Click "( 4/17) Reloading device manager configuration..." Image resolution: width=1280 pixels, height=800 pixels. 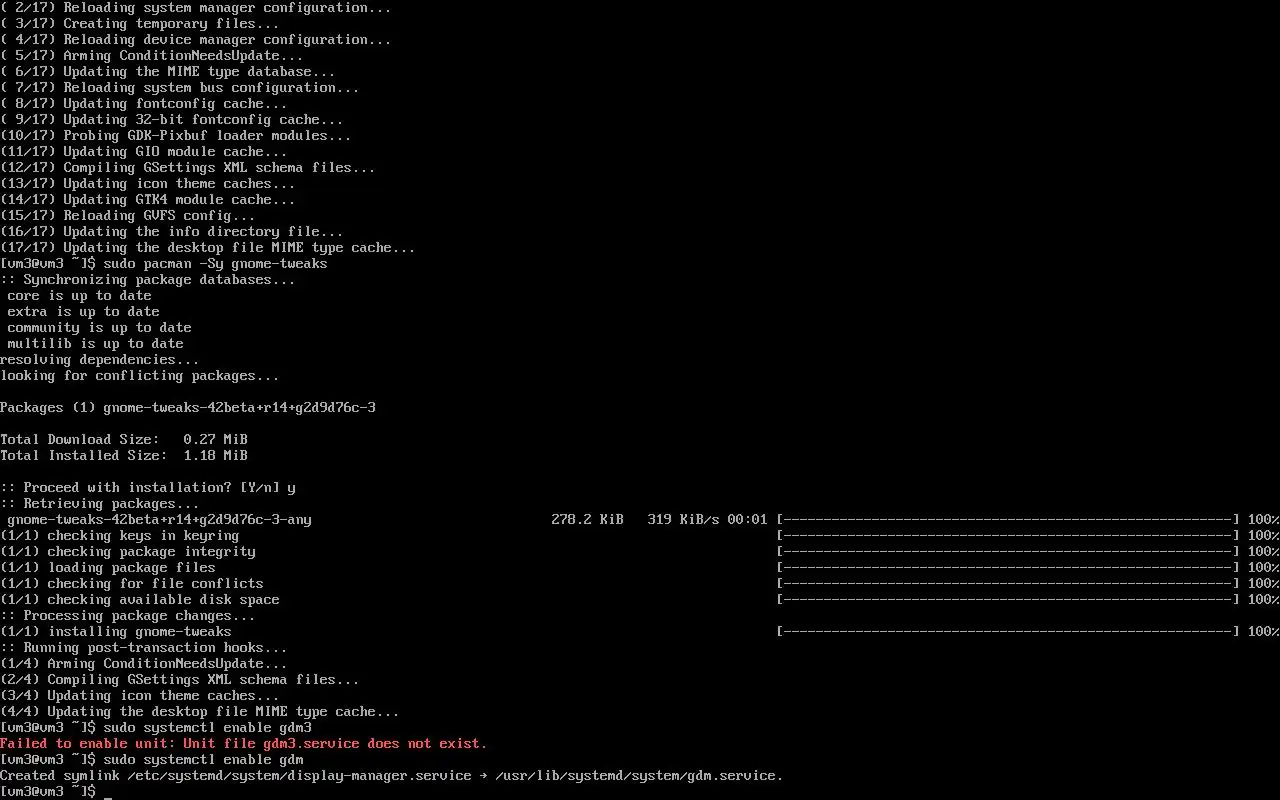(196, 39)
